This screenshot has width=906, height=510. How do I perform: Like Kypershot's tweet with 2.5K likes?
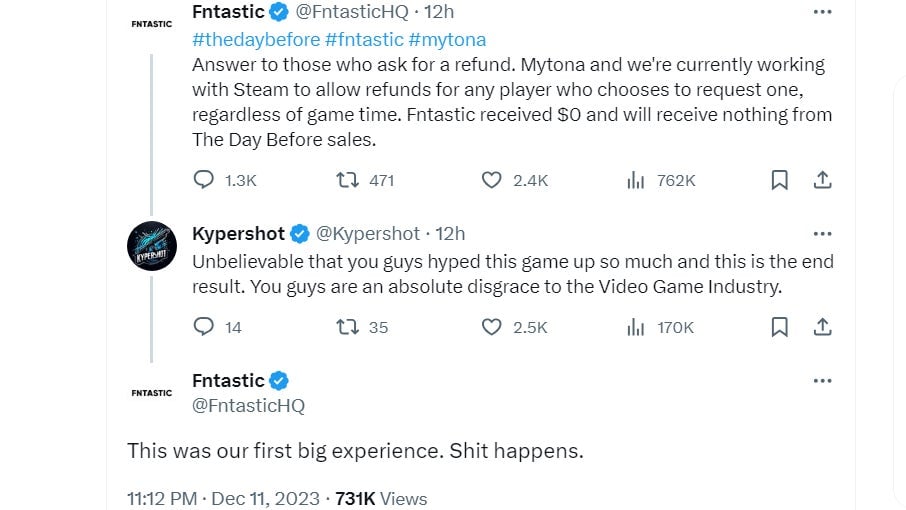491,327
